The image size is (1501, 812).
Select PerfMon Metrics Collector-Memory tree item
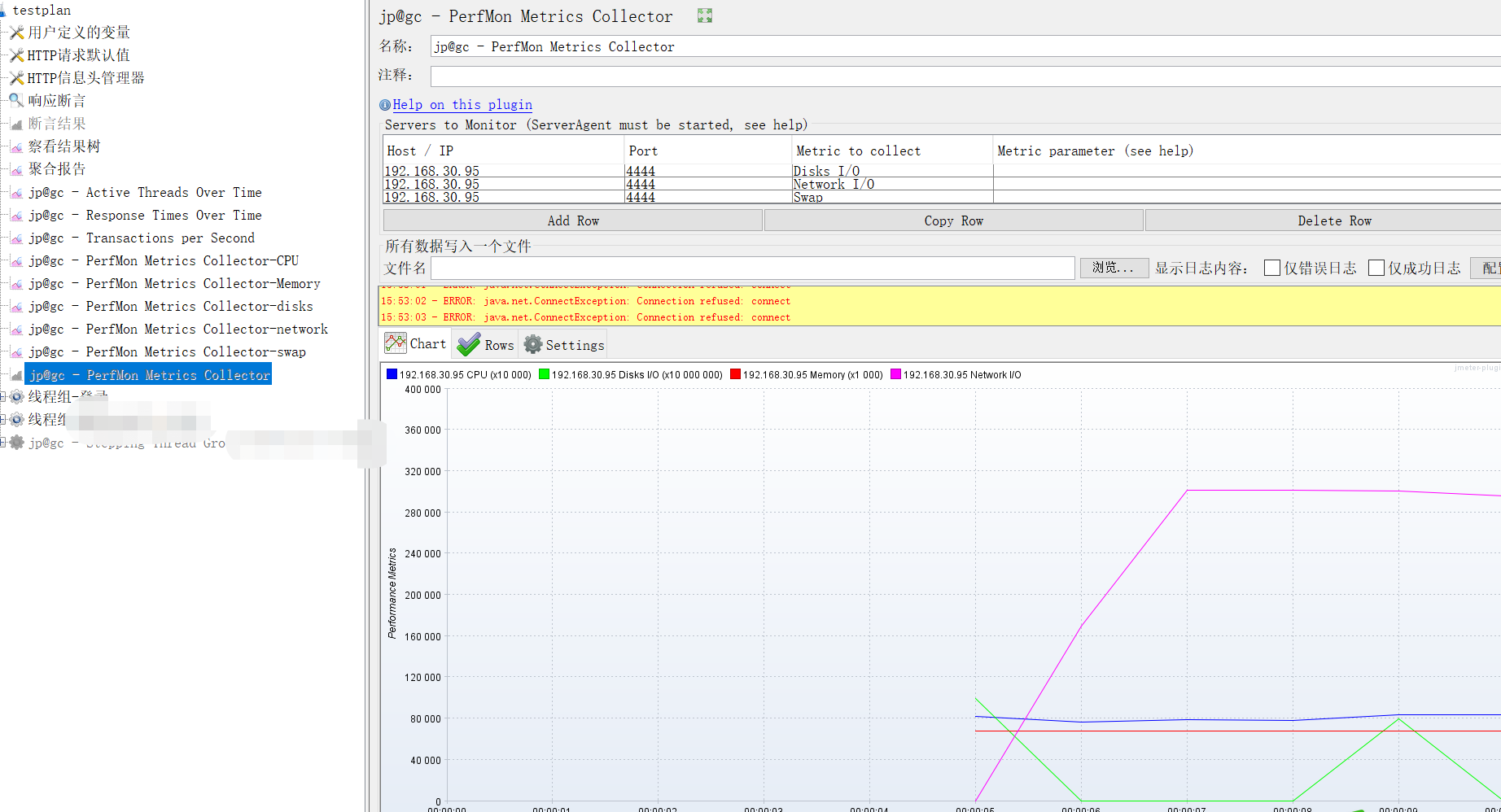[174, 284]
